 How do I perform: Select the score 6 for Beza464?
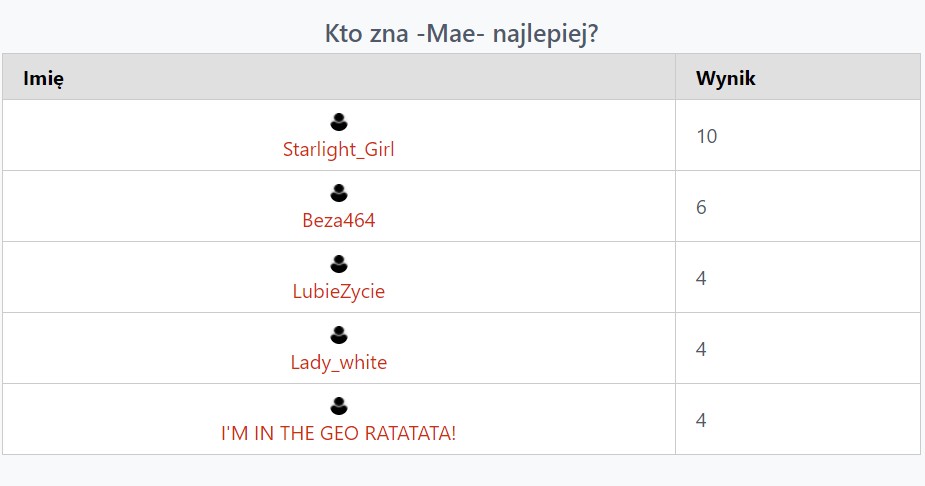(702, 207)
